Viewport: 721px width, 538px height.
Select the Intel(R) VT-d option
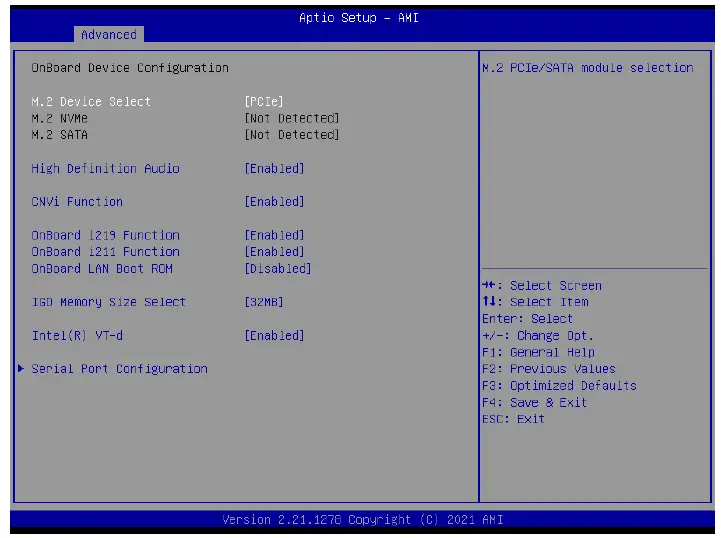(x=77, y=336)
